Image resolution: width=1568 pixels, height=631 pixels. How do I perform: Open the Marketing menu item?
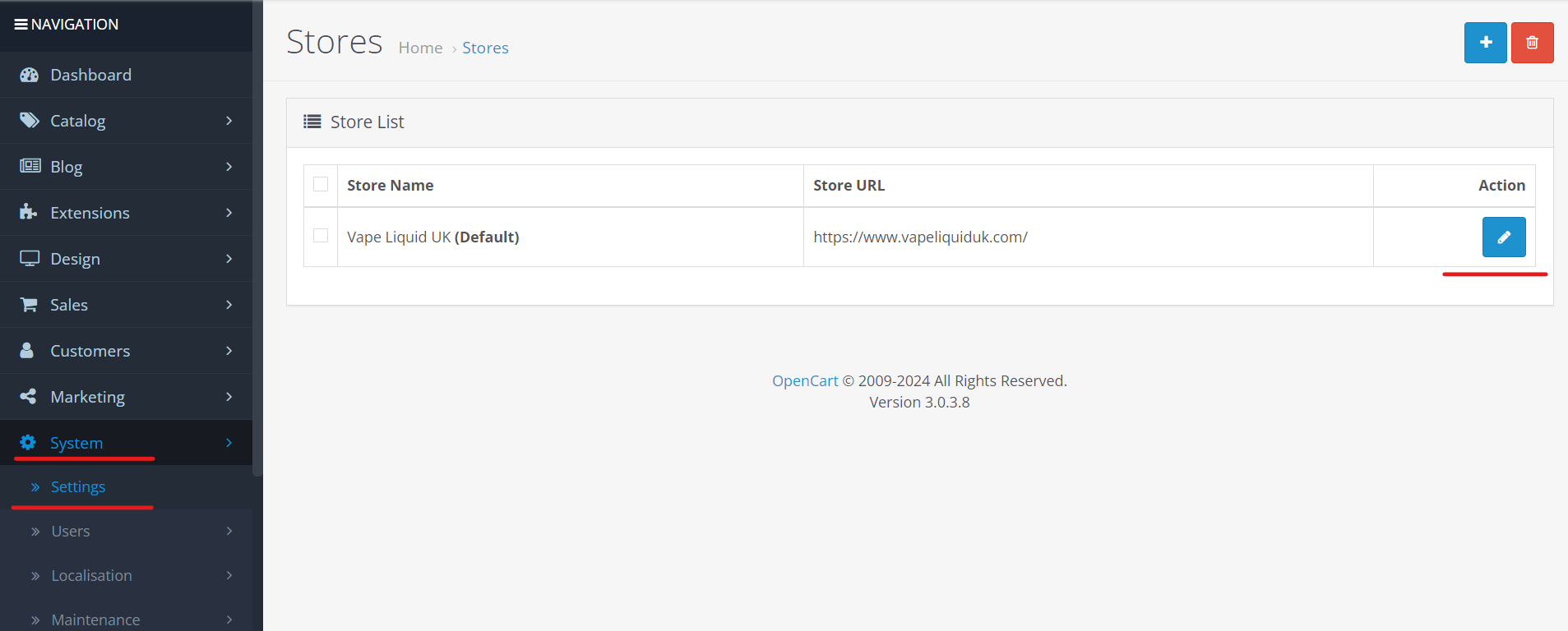pos(126,397)
